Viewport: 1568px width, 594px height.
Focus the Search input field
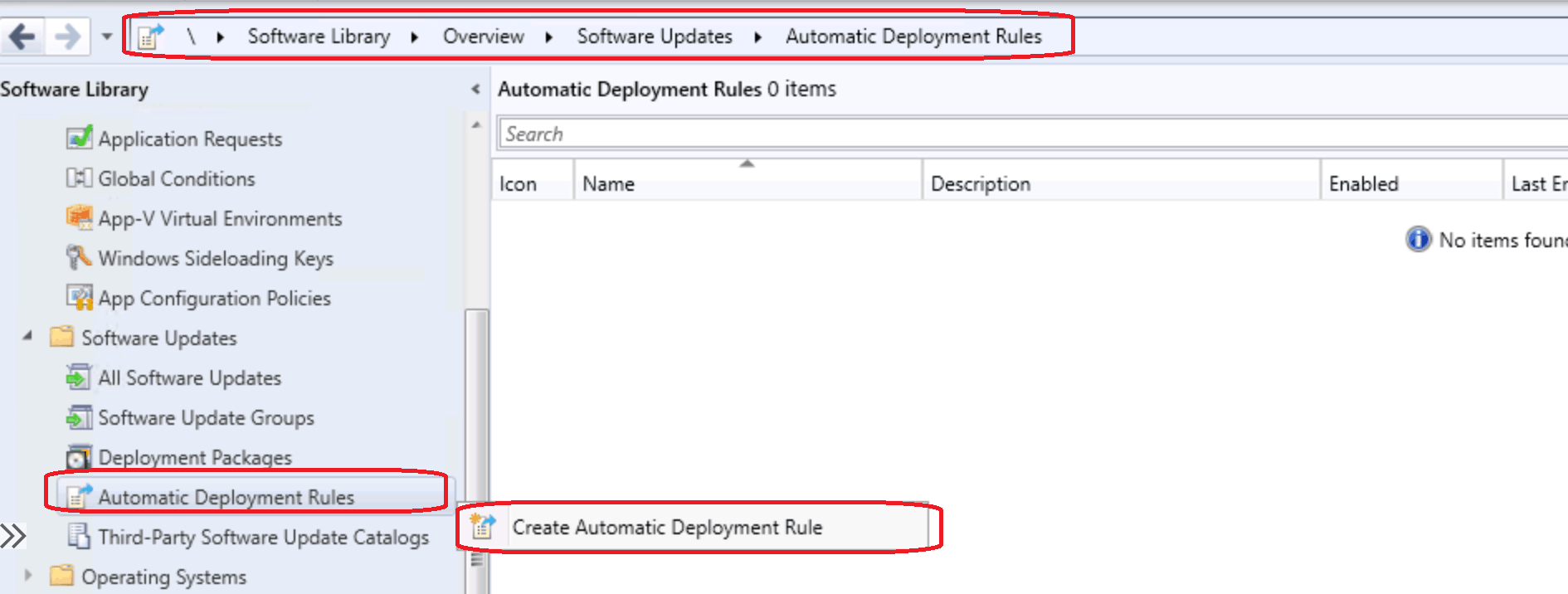tap(1031, 134)
